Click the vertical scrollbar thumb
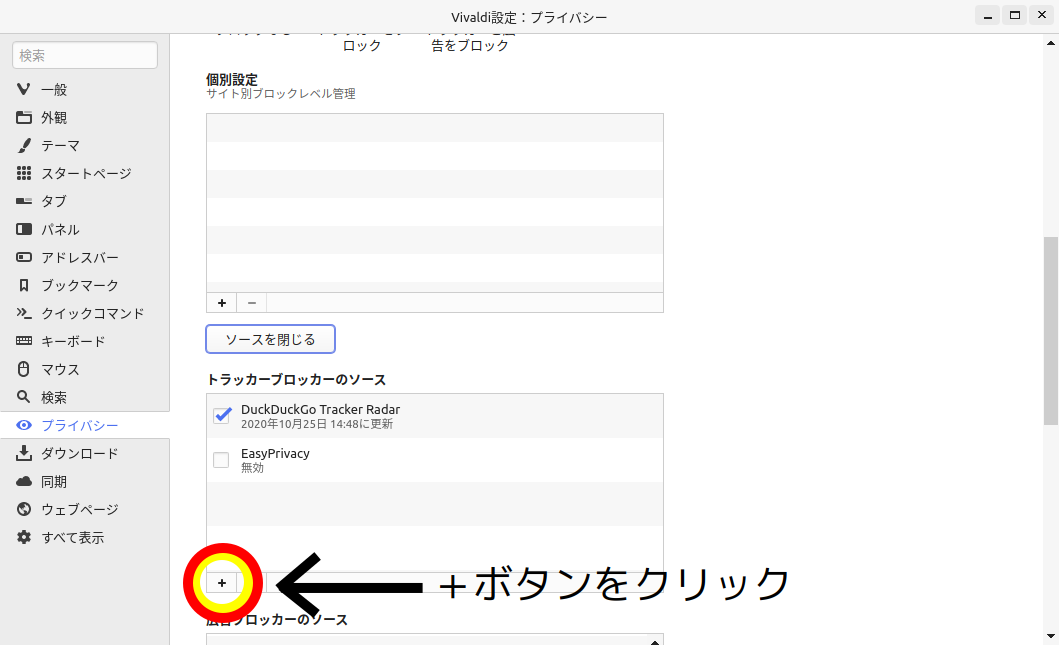 (1050, 330)
